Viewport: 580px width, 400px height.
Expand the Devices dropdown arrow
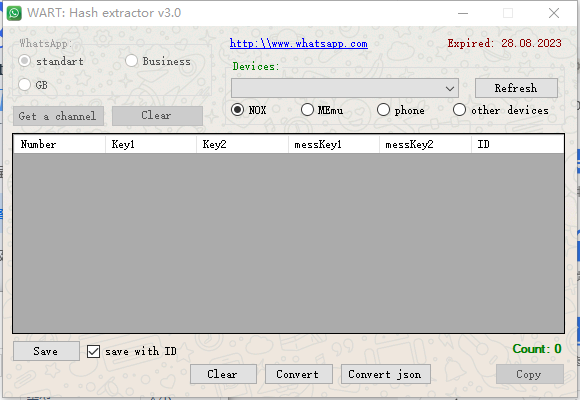450,88
